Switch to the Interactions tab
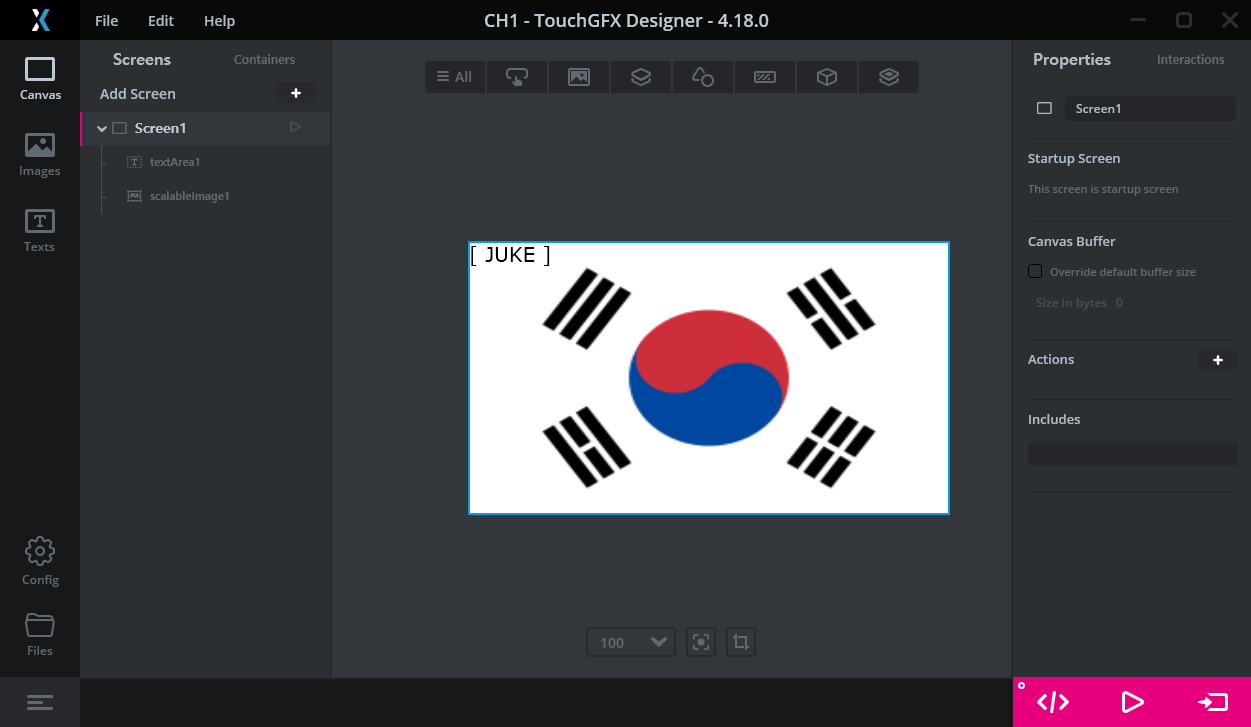 pos(1191,60)
